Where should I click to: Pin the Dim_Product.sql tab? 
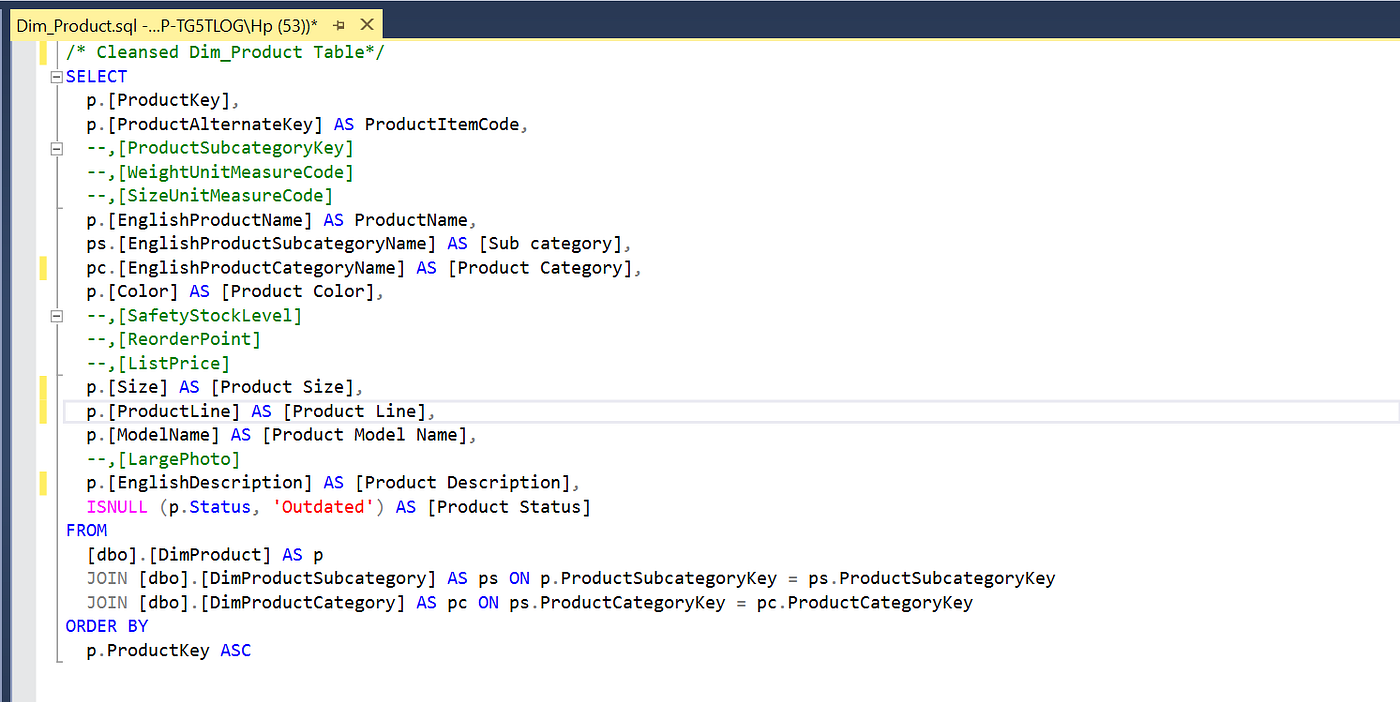coord(338,25)
